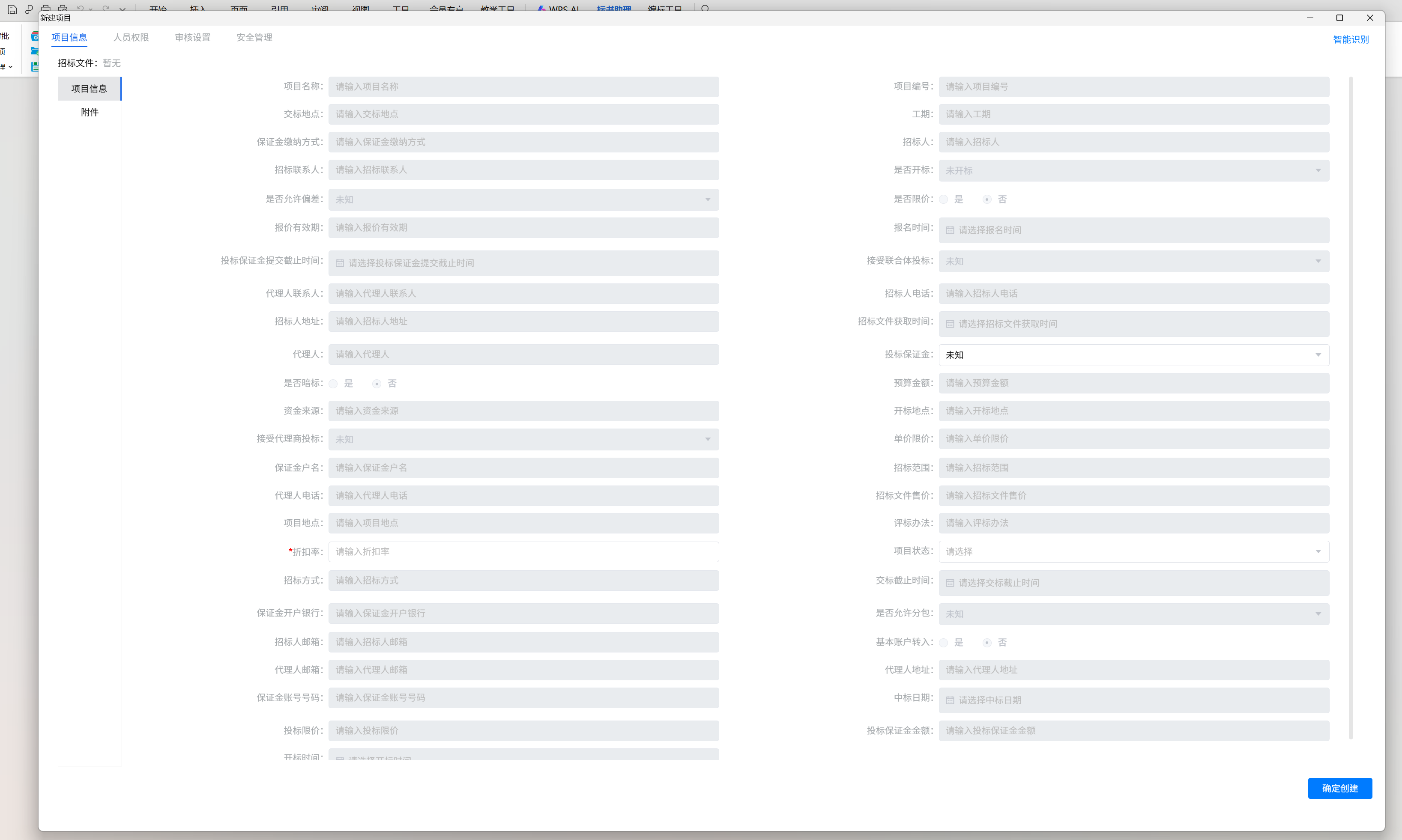The image size is (1402, 840).
Task: Click the form's vertical scrollbar
Action: [1351, 408]
